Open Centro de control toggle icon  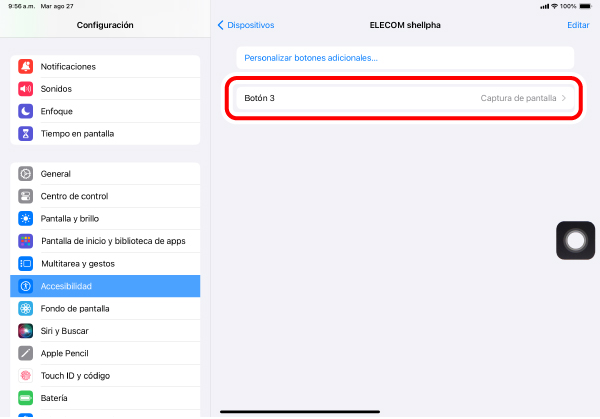tap(26, 196)
